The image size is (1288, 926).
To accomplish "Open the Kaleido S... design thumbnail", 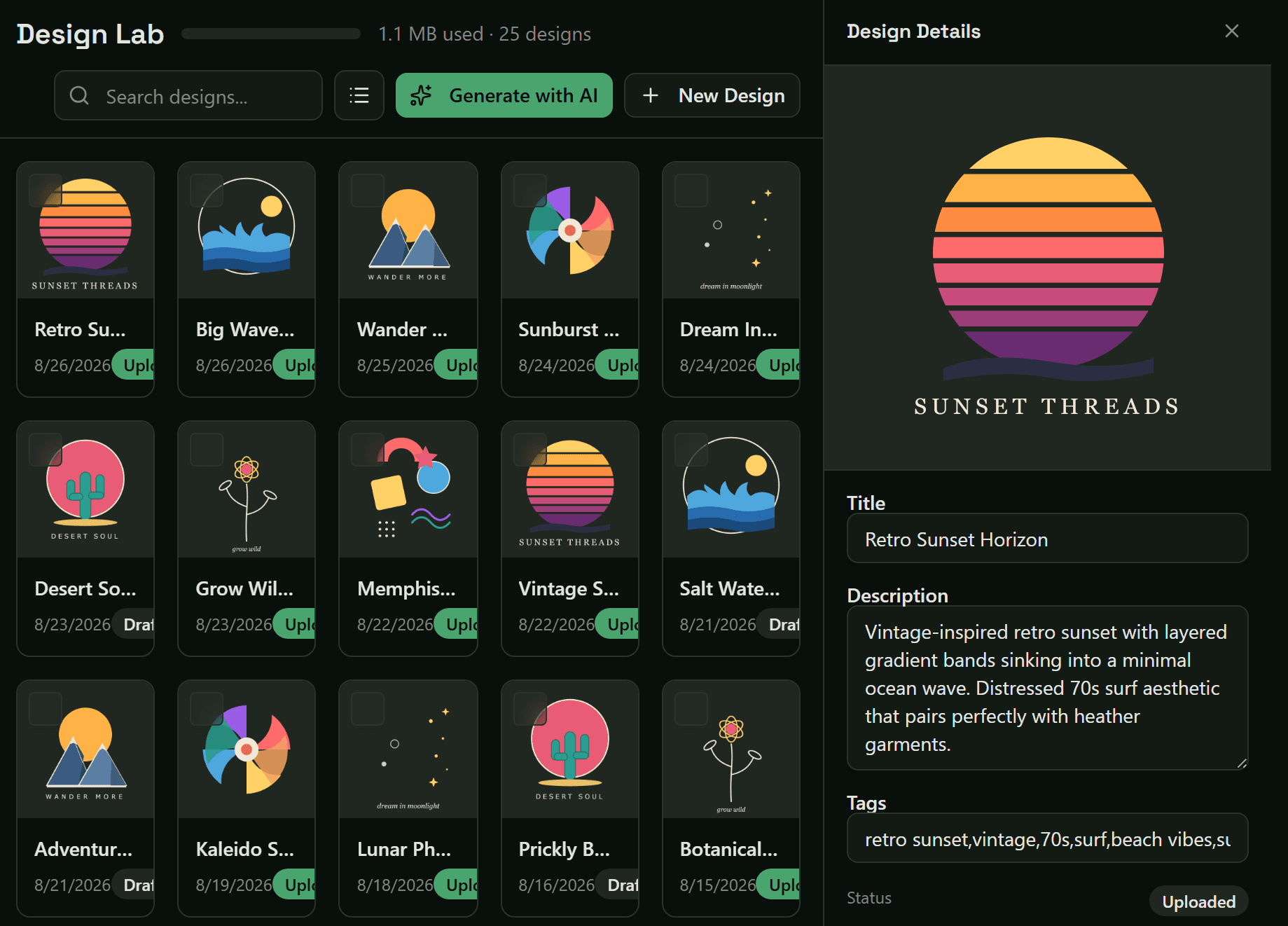I will point(247,749).
